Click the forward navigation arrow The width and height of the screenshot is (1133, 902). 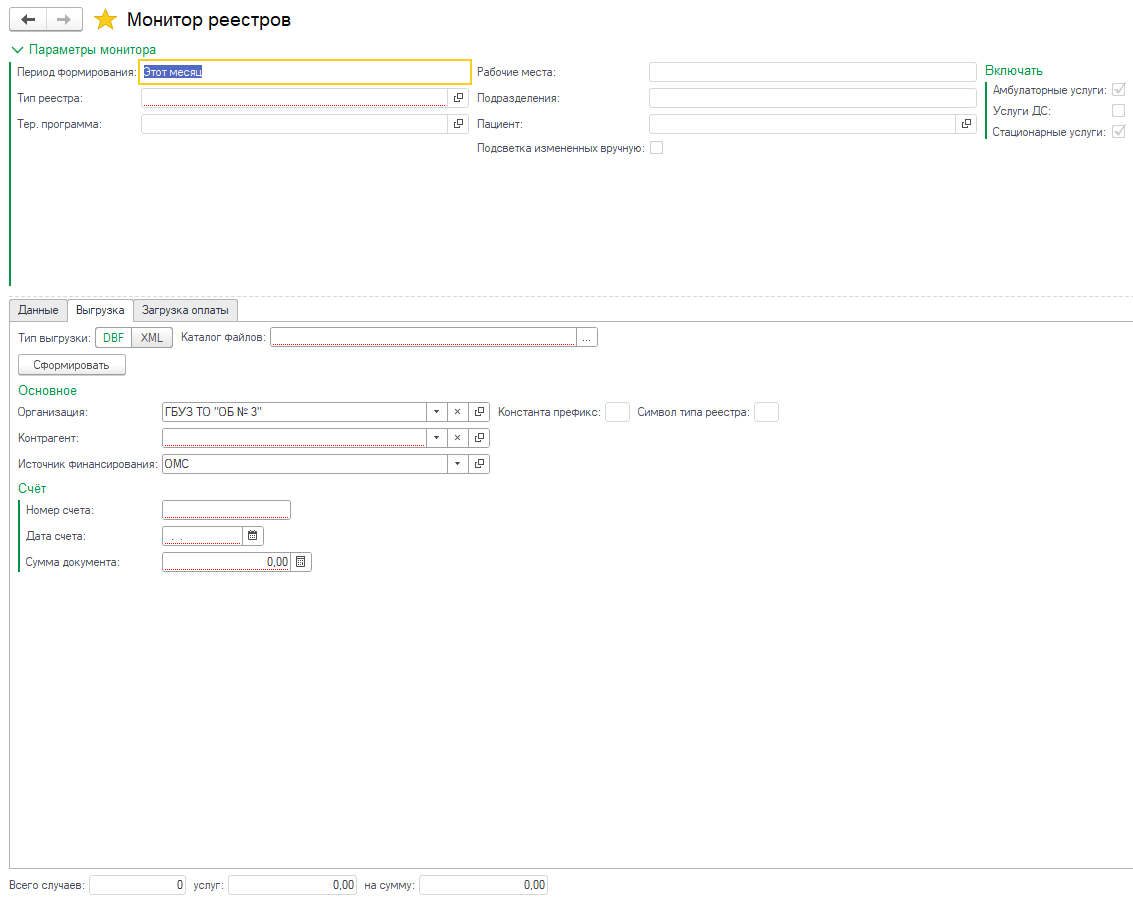tap(64, 20)
